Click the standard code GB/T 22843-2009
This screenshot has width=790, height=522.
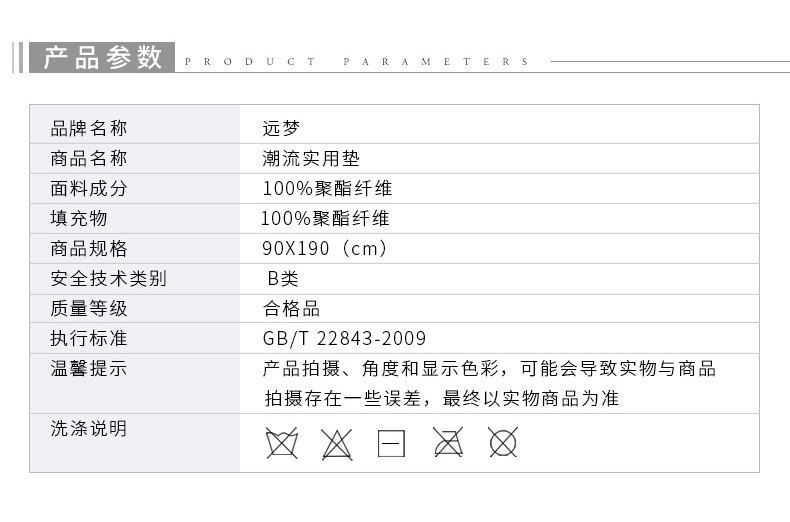coord(344,338)
